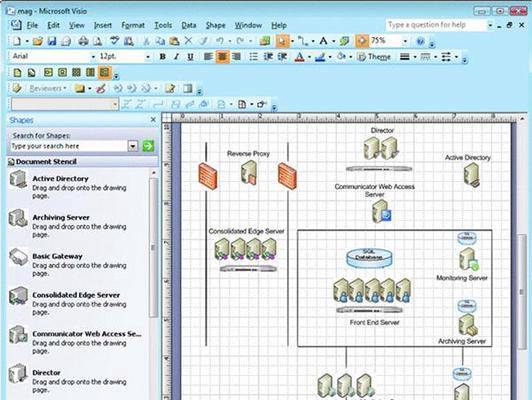
Task: Toggle Underline formatting
Action: tap(190, 57)
